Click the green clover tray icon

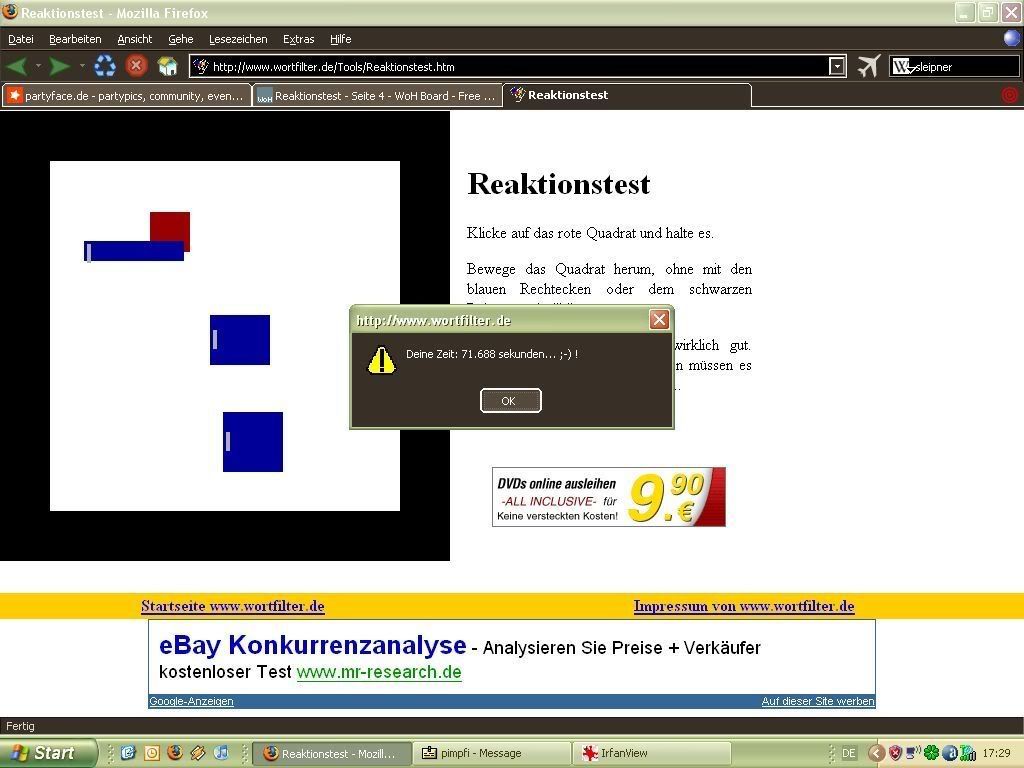[931, 753]
